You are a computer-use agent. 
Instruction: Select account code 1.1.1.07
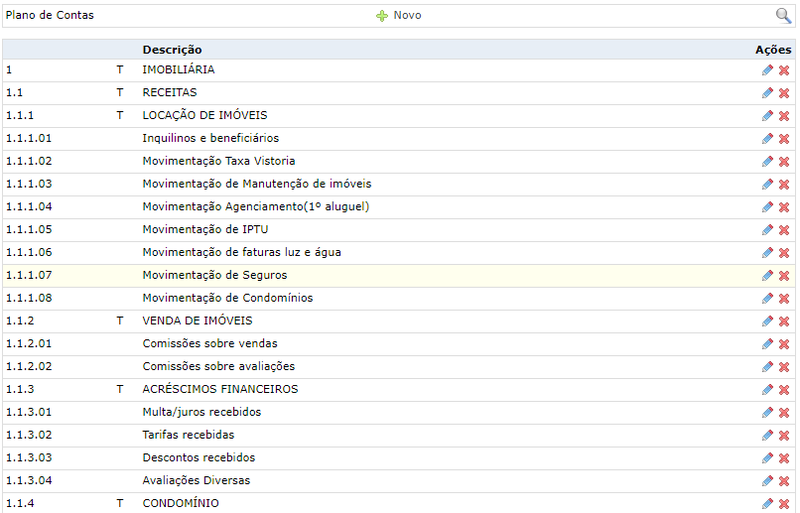(x=29, y=275)
